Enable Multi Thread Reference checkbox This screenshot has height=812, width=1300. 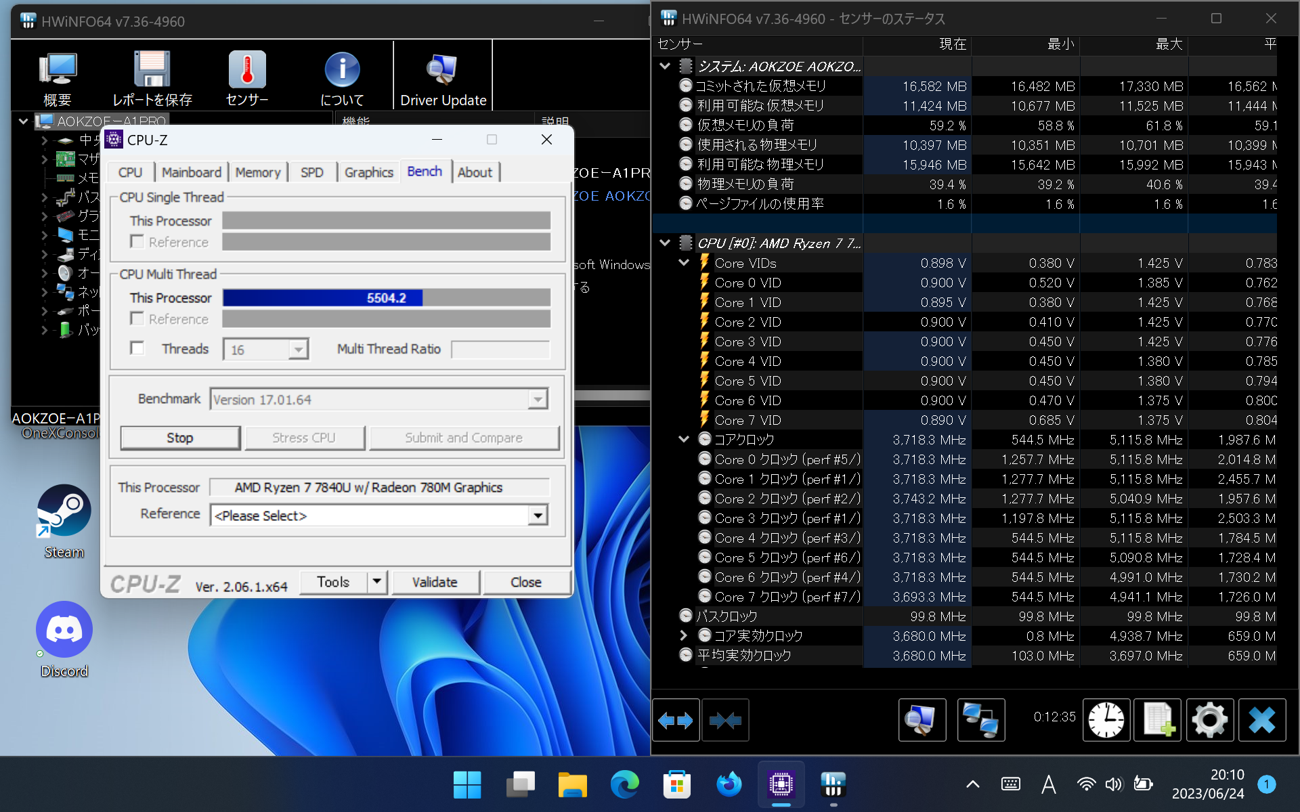137,319
